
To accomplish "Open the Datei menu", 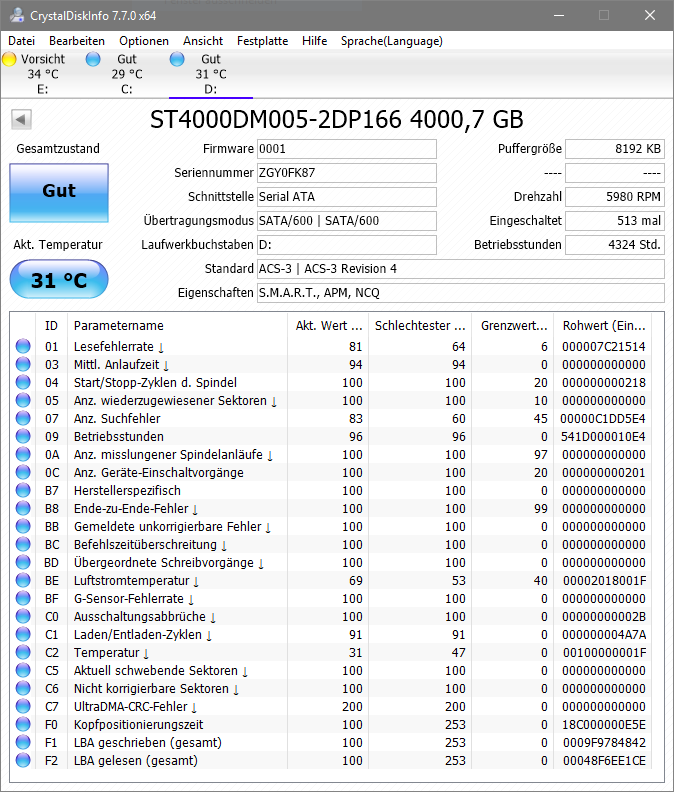I will tap(22, 41).
